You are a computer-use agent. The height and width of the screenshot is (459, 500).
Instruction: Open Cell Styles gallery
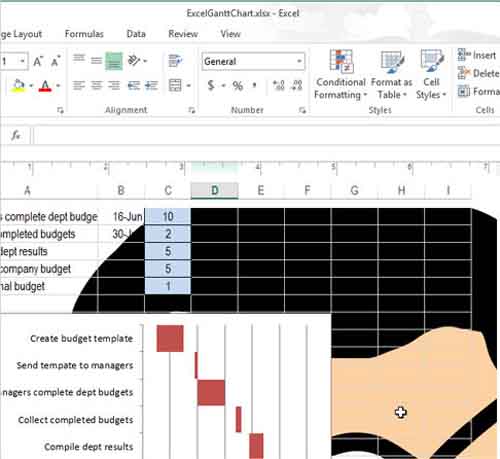pos(431,75)
